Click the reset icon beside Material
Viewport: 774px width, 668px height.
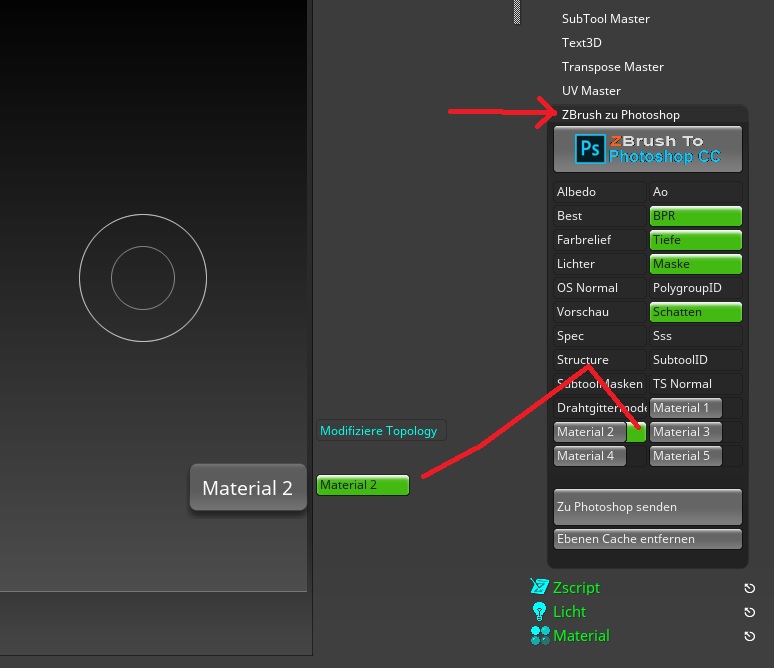pos(749,636)
